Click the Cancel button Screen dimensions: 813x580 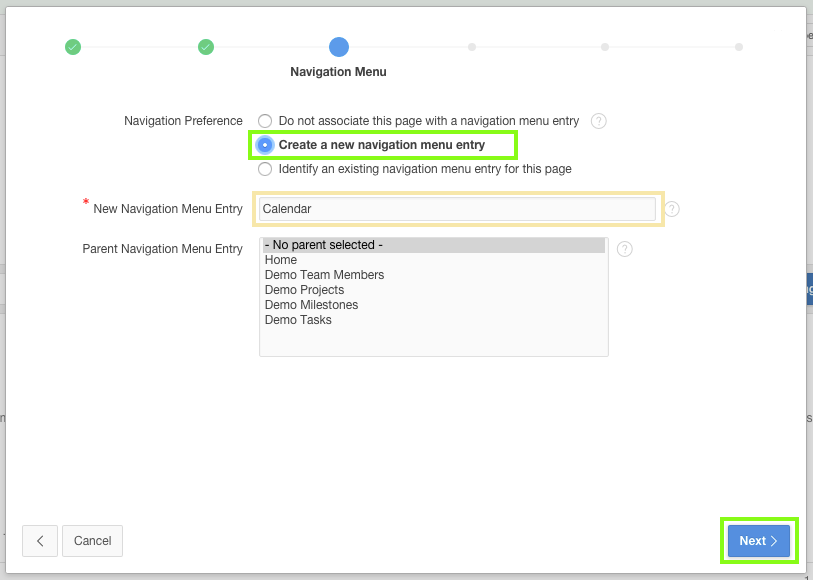(92, 541)
